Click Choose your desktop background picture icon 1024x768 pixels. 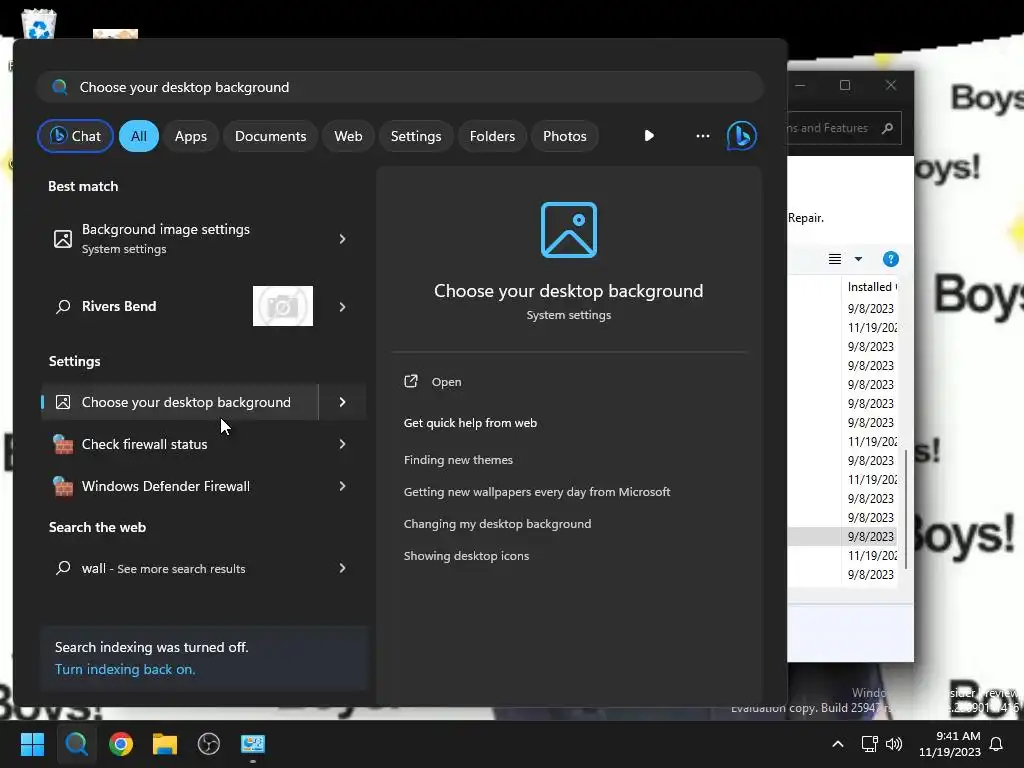[x=63, y=402]
